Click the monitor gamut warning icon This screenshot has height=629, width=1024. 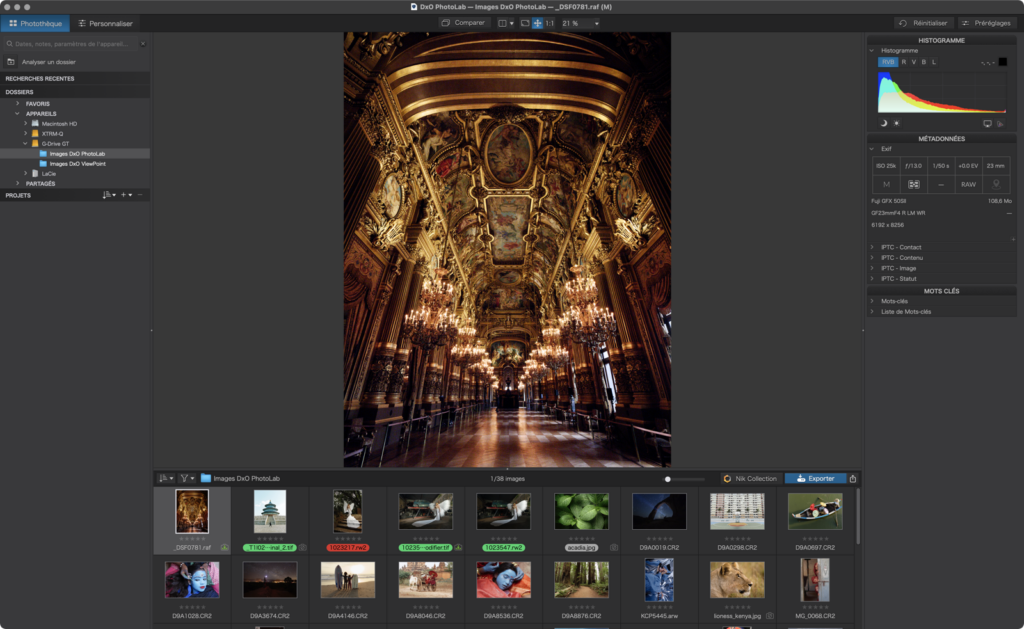(987, 123)
